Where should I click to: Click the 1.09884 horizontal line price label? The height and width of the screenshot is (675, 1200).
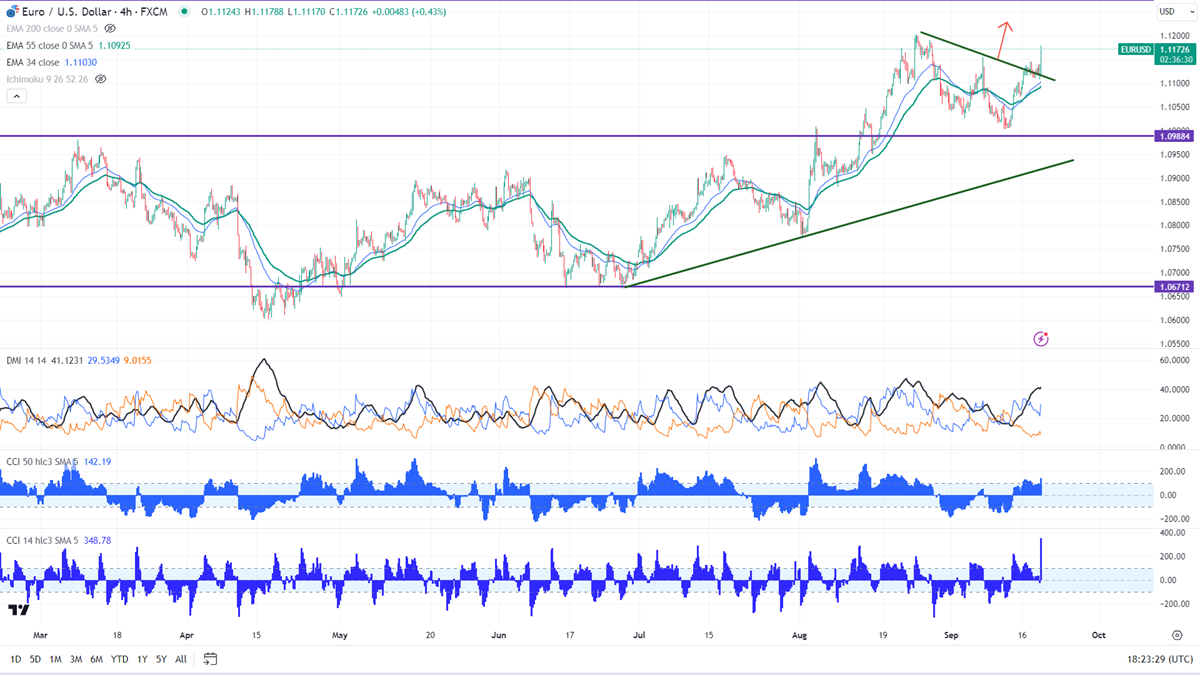tap(1174, 135)
